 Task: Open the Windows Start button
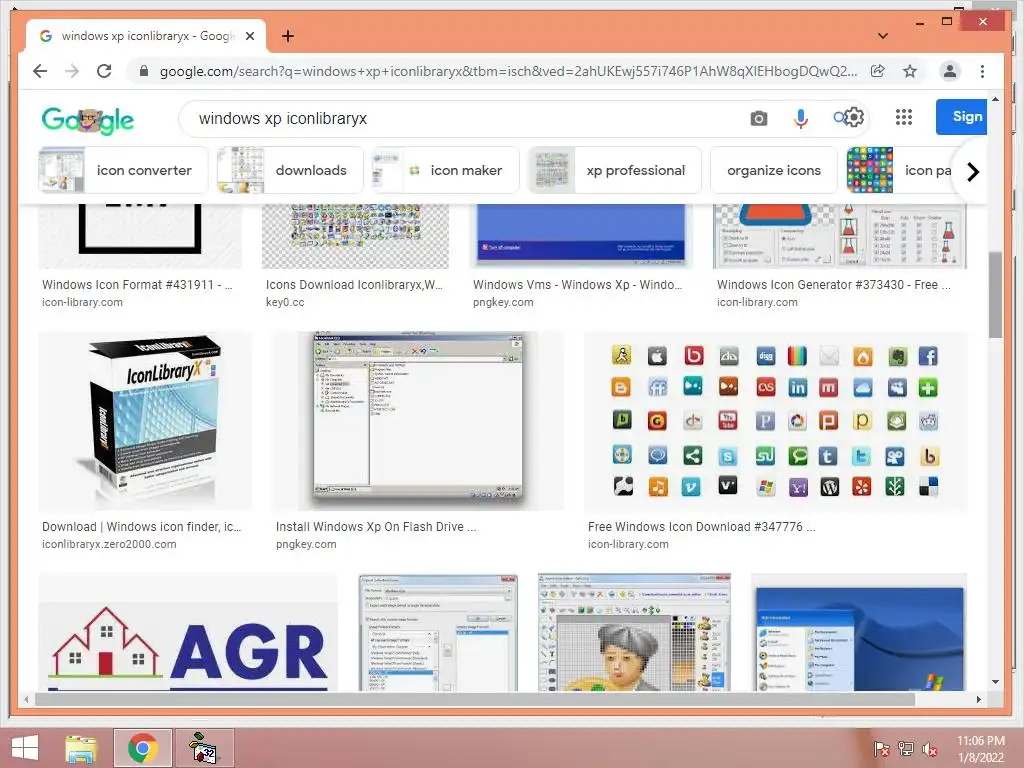tap(25, 748)
